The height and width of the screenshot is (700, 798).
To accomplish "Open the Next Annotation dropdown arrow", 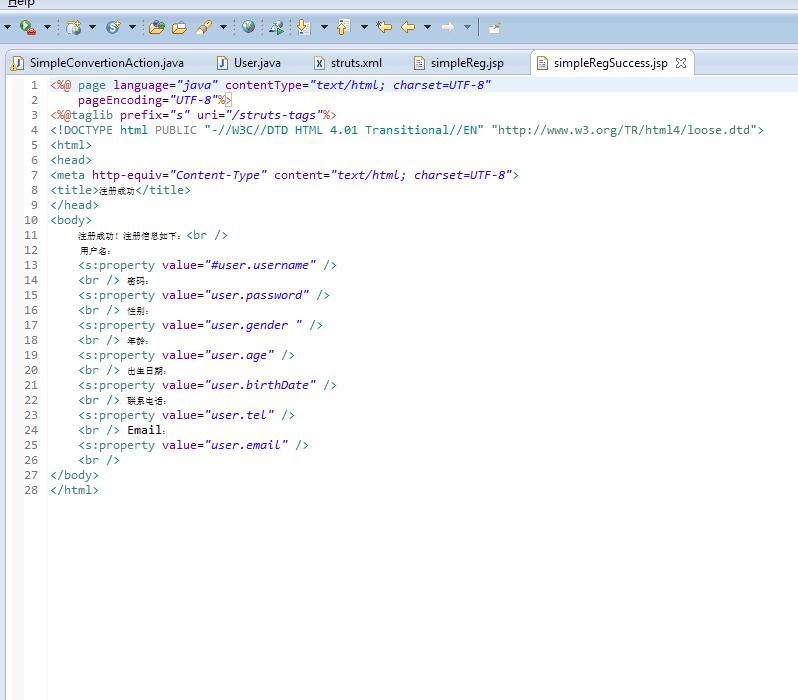I will 324,27.
